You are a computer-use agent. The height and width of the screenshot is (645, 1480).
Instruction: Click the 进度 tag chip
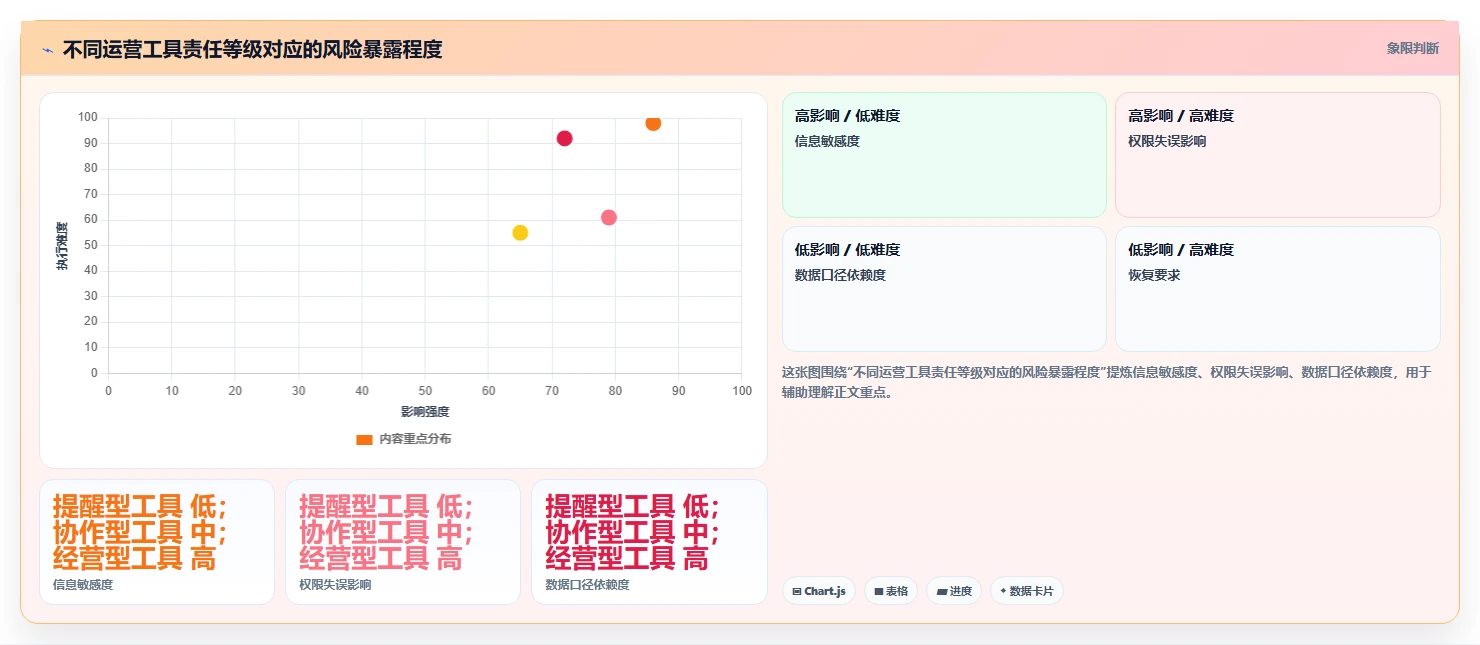954,591
